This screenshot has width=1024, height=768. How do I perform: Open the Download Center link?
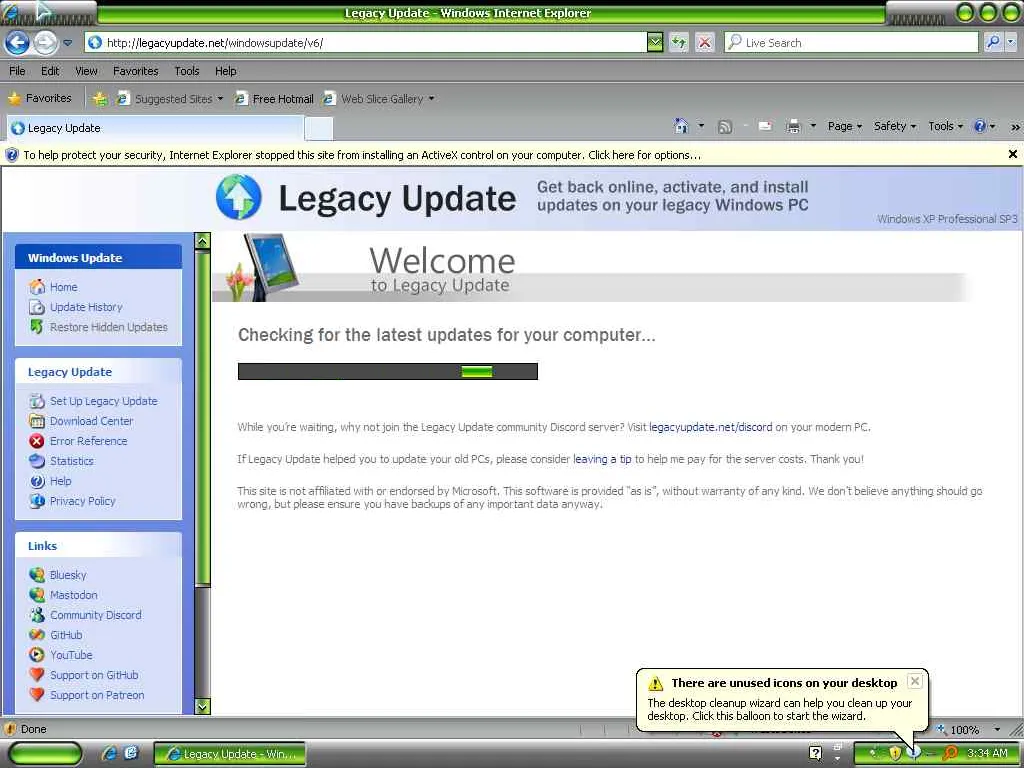(x=91, y=421)
